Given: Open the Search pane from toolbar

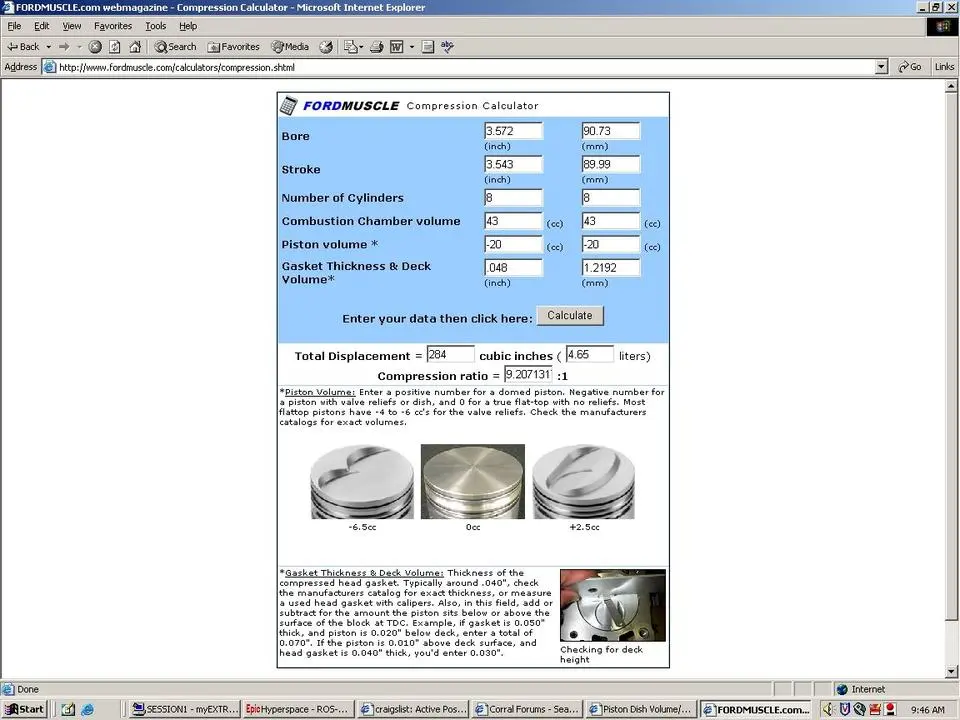Looking at the screenshot, I should 175,47.
